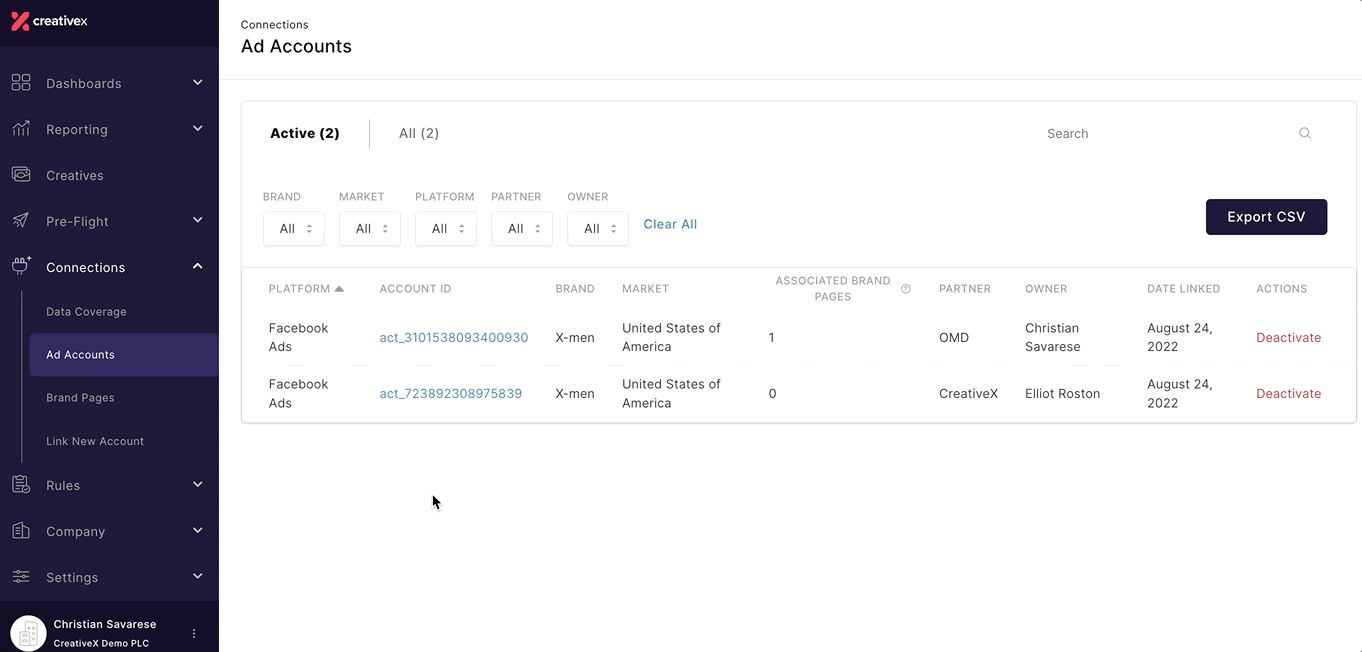The height and width of the screenshot is (652, 1362).
Task: Click owner Elliot Roston cell
Action: 1062,394
